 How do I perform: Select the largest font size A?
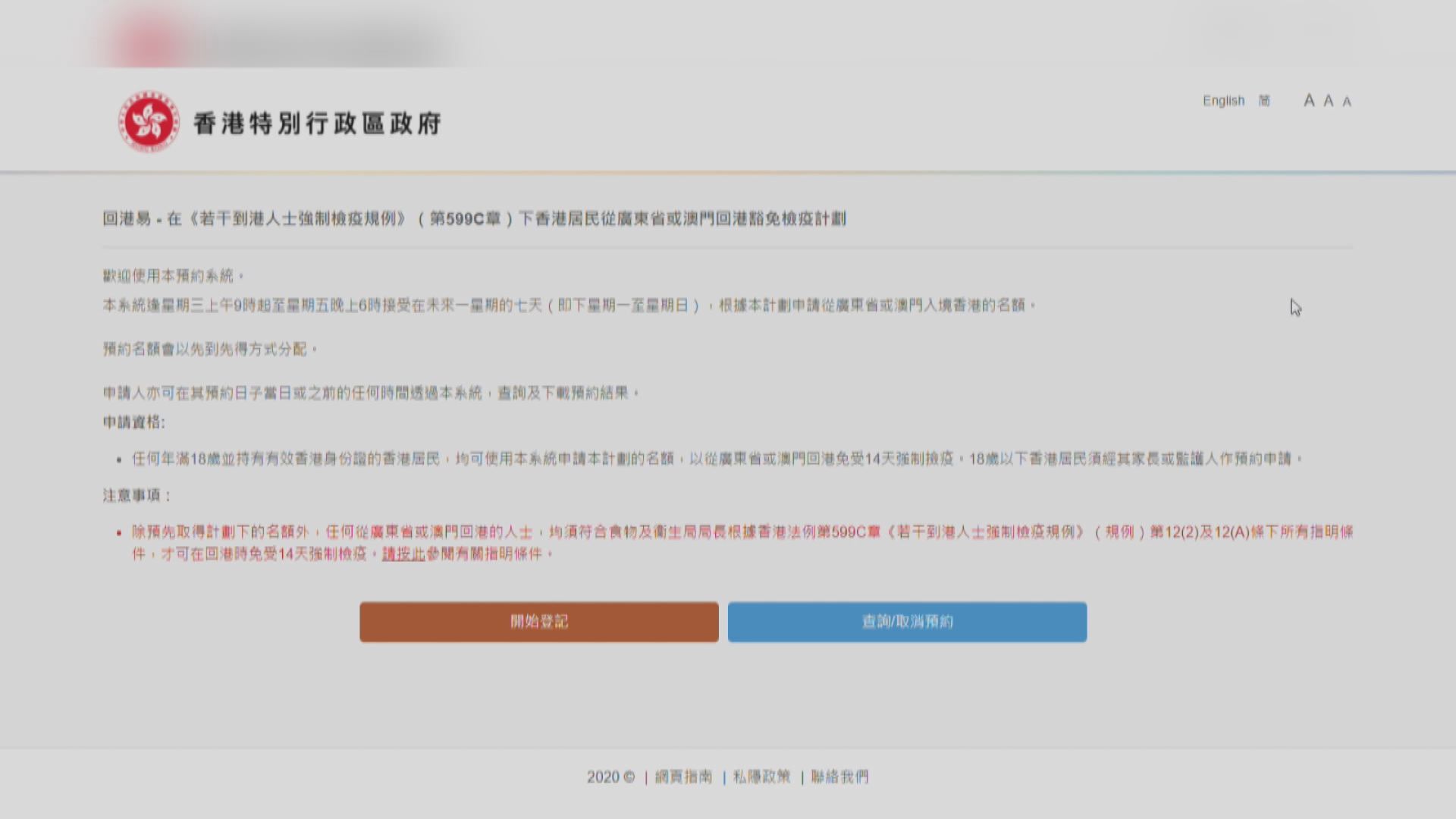point(1308,100)
